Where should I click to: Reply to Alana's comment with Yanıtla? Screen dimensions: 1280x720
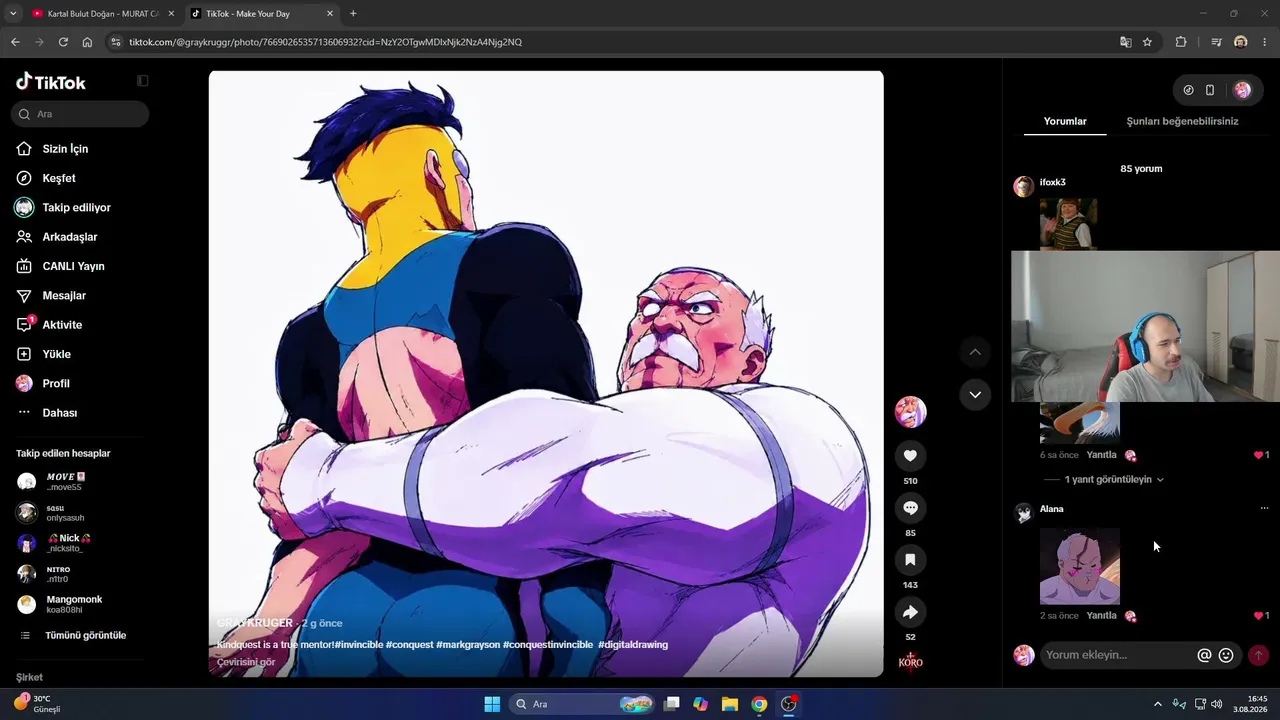point(1101,616)
